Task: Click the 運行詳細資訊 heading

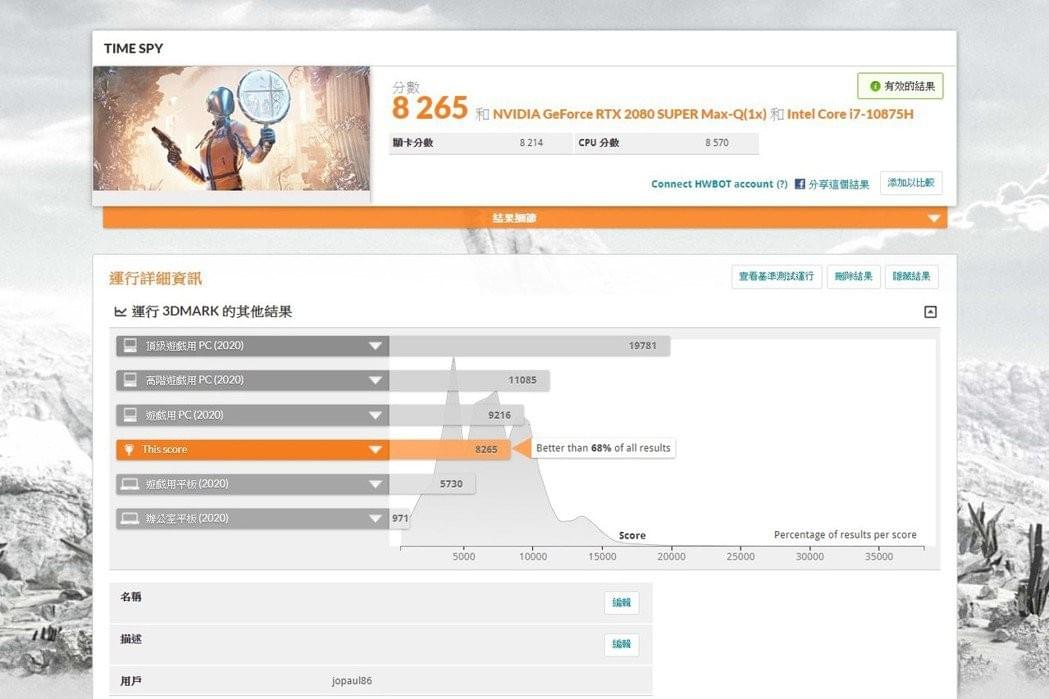Action: coord(155,278)
